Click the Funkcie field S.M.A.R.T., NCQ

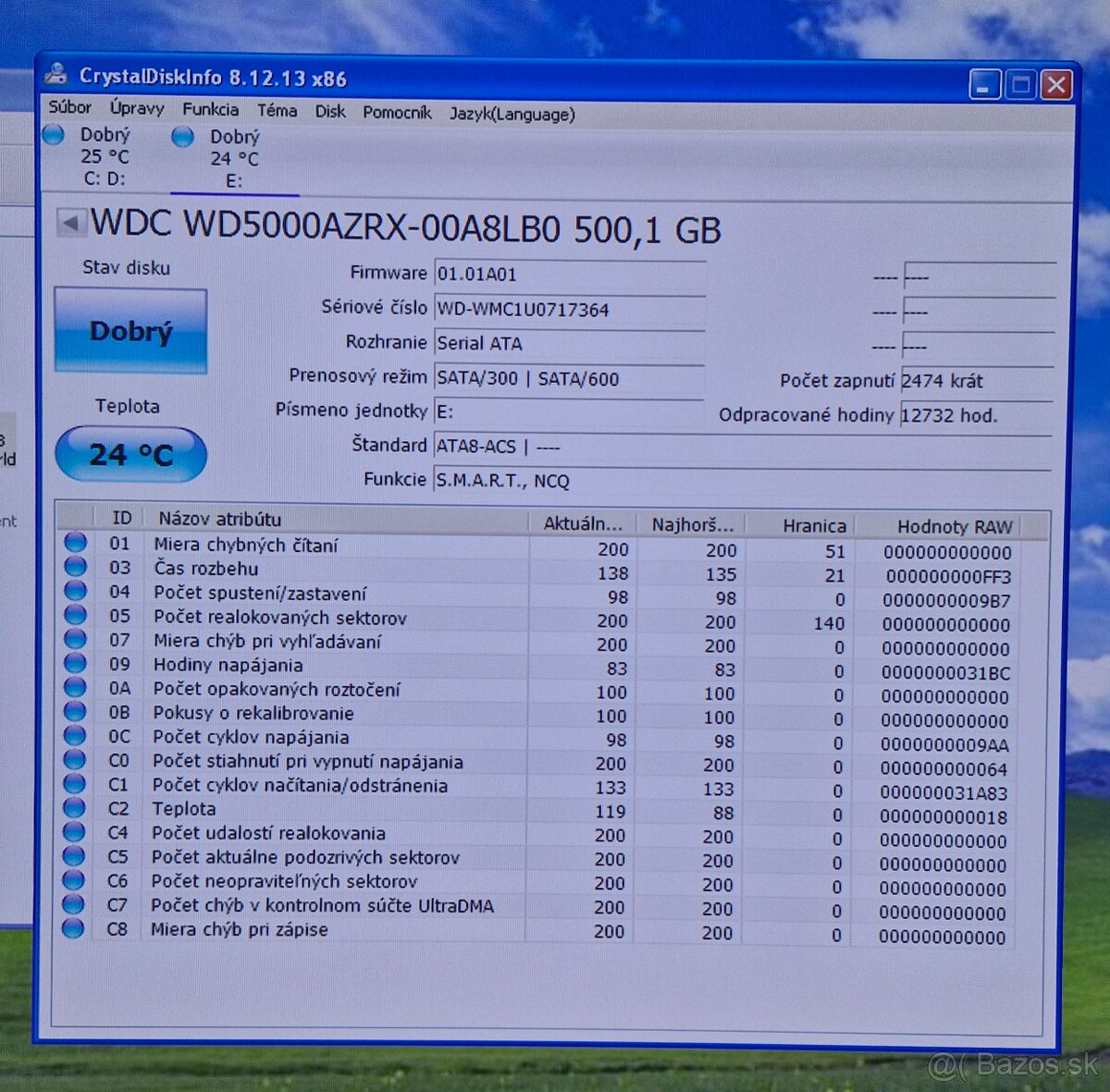[742, 481]
